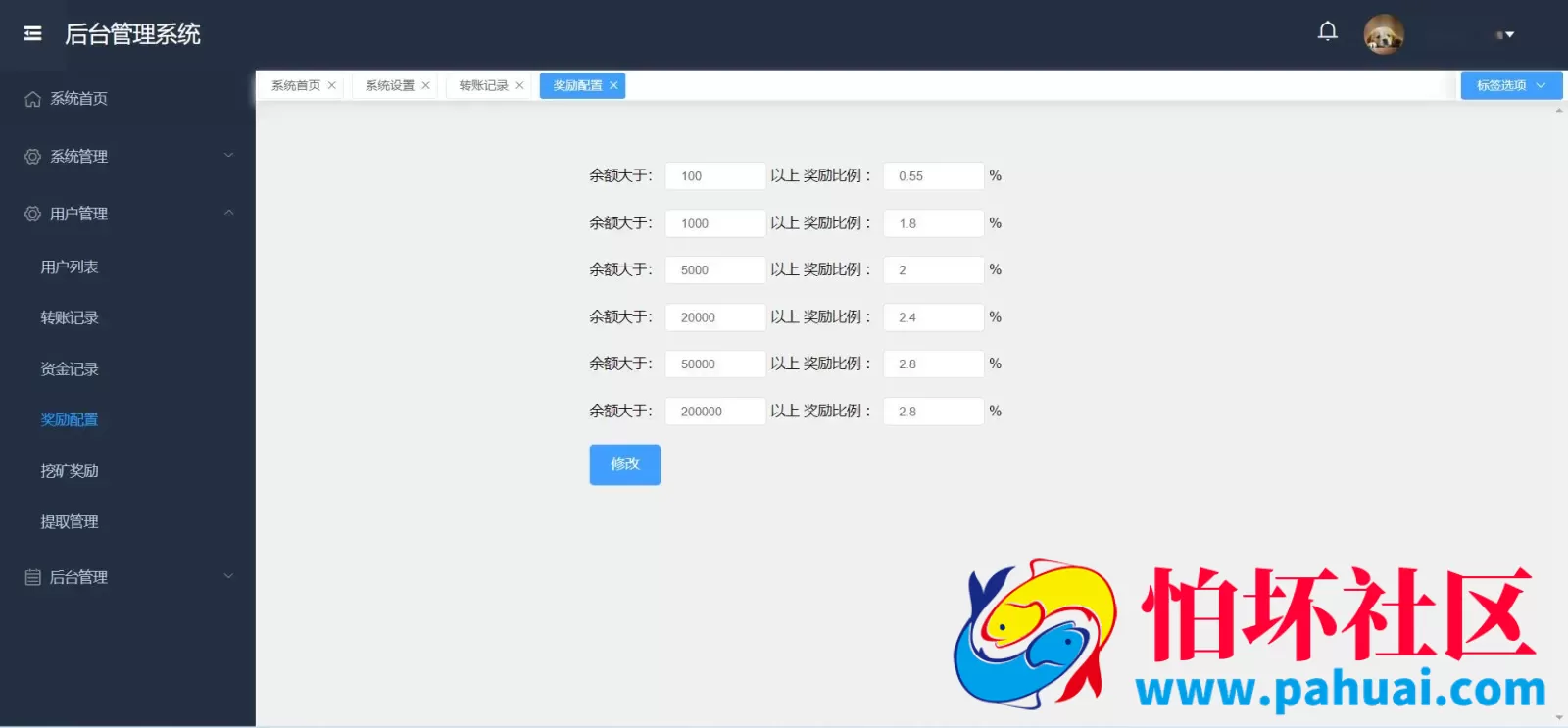Close the 系统设置 tab
The width and height of the screenshot is (1568, 728).
(x=425, y=85)
